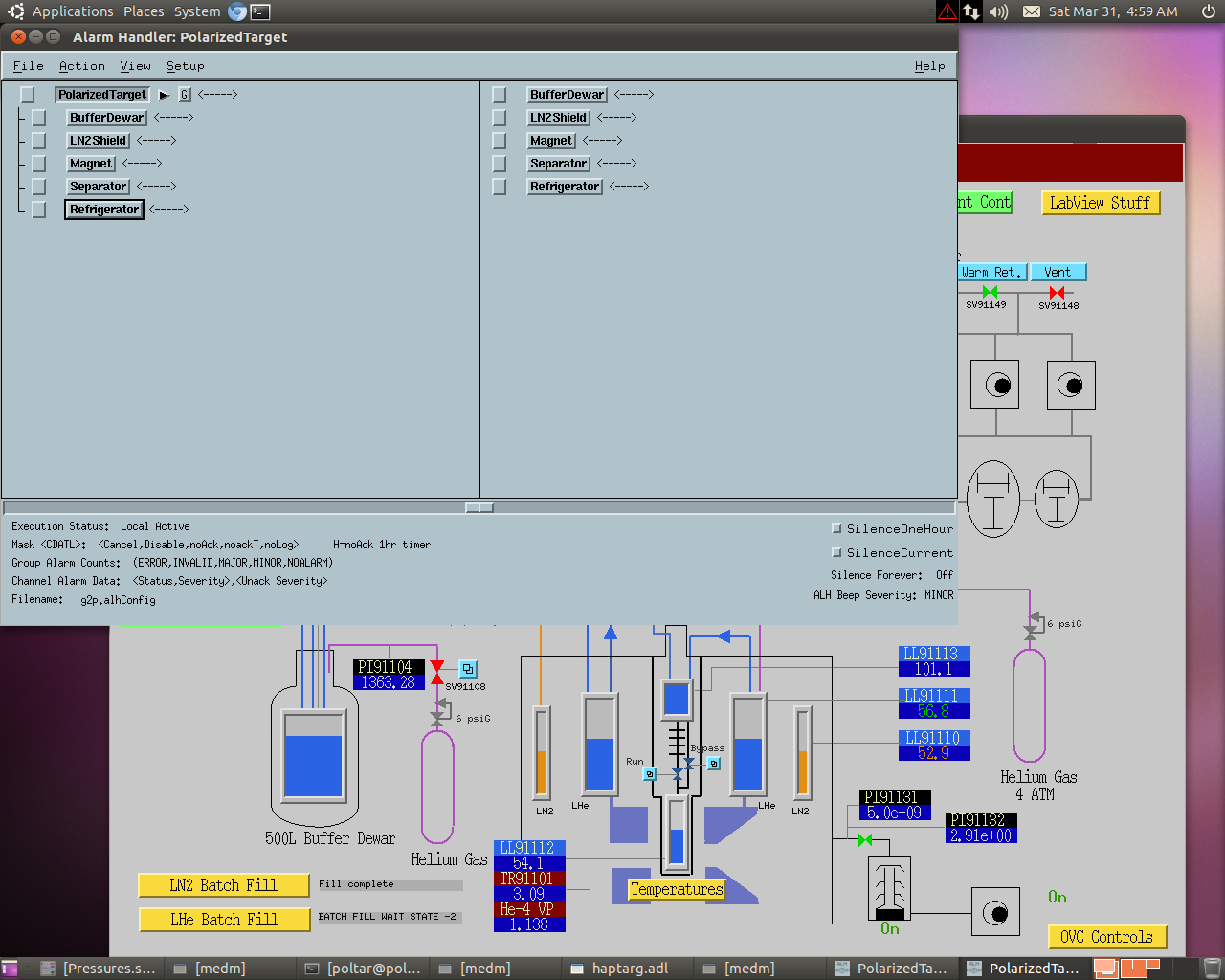Screen dimensions: 1225x980
Task: Toggle alarm box for PolarizedTarget in tree
Action: 28,95
